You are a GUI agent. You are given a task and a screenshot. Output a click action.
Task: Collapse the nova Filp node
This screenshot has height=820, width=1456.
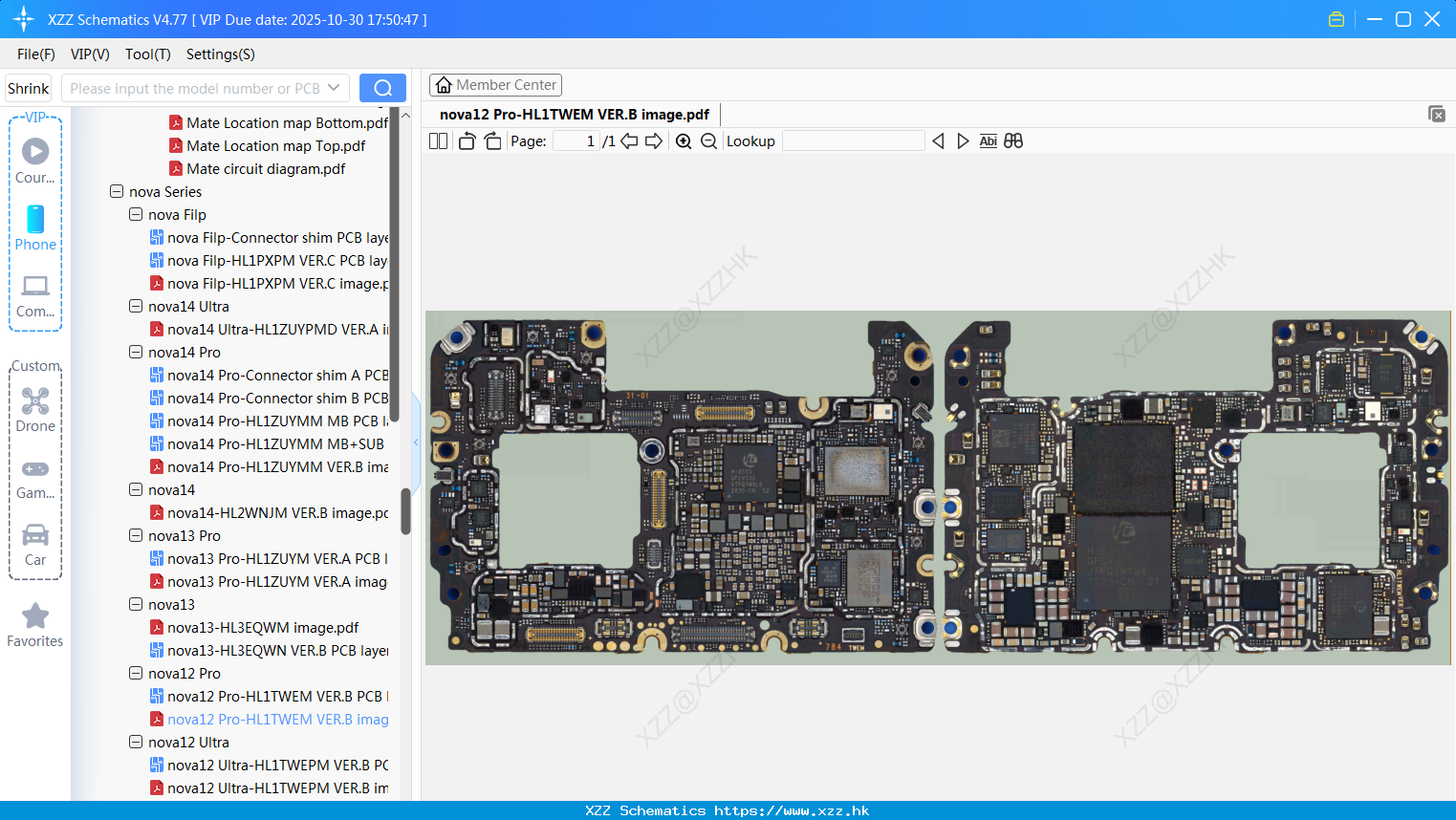coord(136,214)
